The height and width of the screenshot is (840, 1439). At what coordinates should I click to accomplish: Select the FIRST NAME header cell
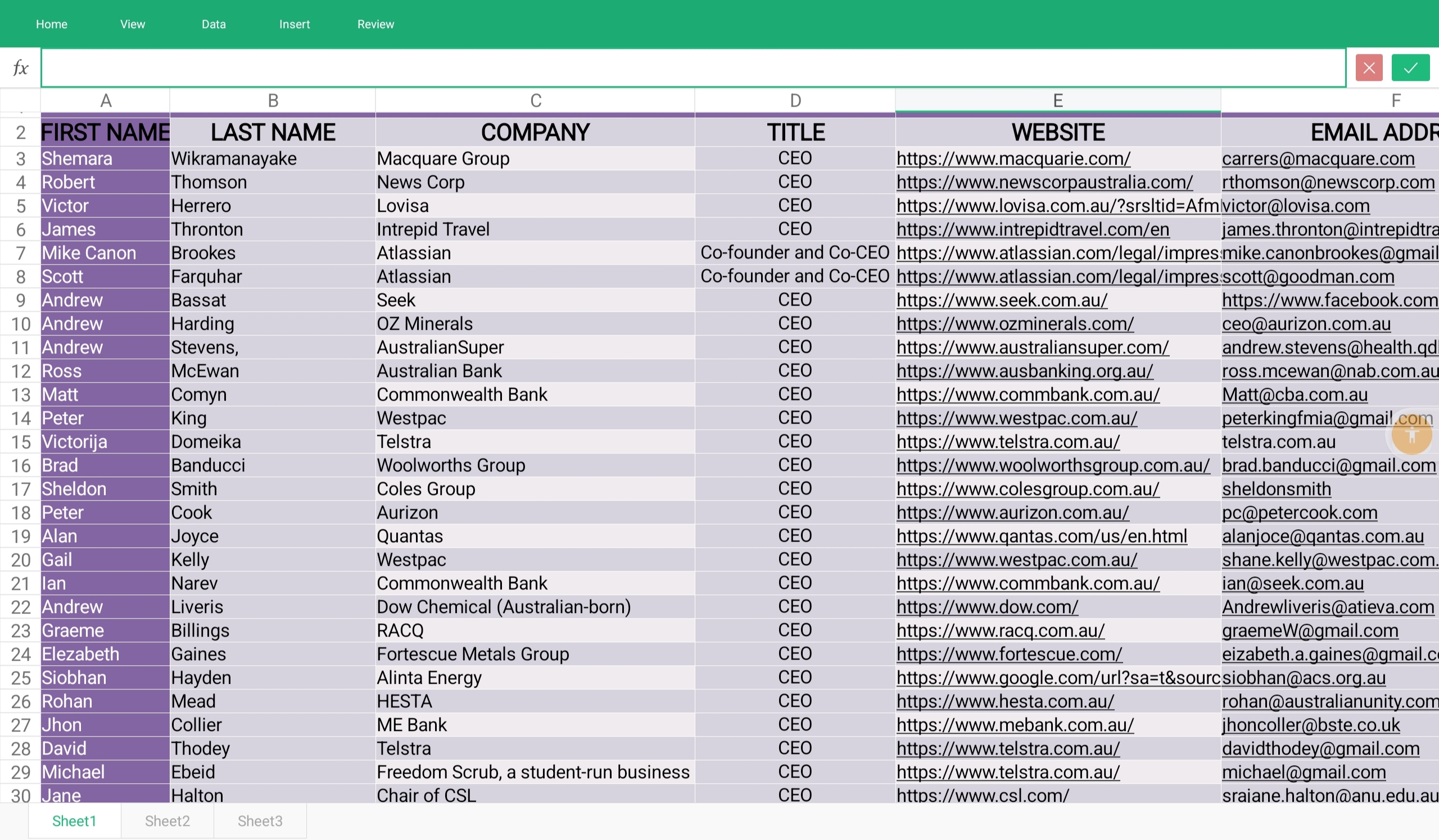105,133
